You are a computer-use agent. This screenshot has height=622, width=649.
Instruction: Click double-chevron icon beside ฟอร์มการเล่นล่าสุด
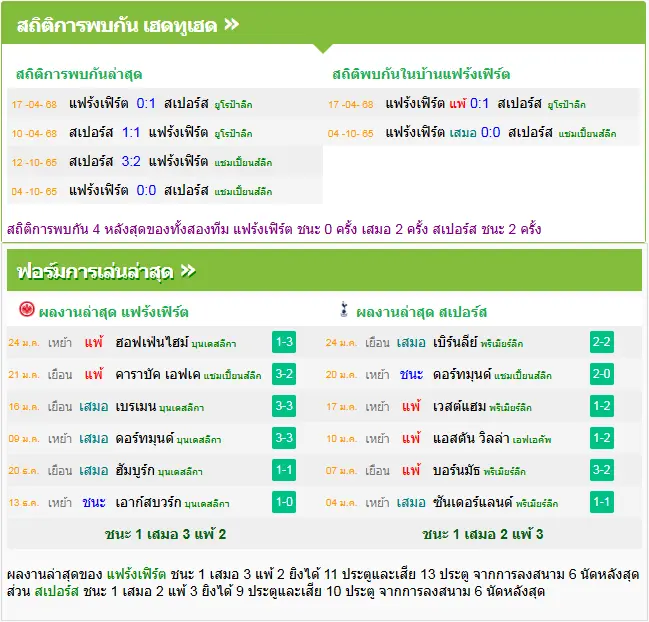pyautogui.click(x=188, y=271)
